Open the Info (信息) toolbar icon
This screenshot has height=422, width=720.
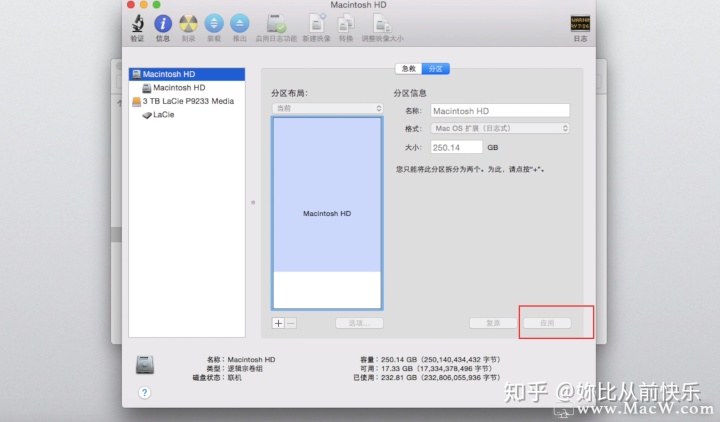(x=163, y=23)
